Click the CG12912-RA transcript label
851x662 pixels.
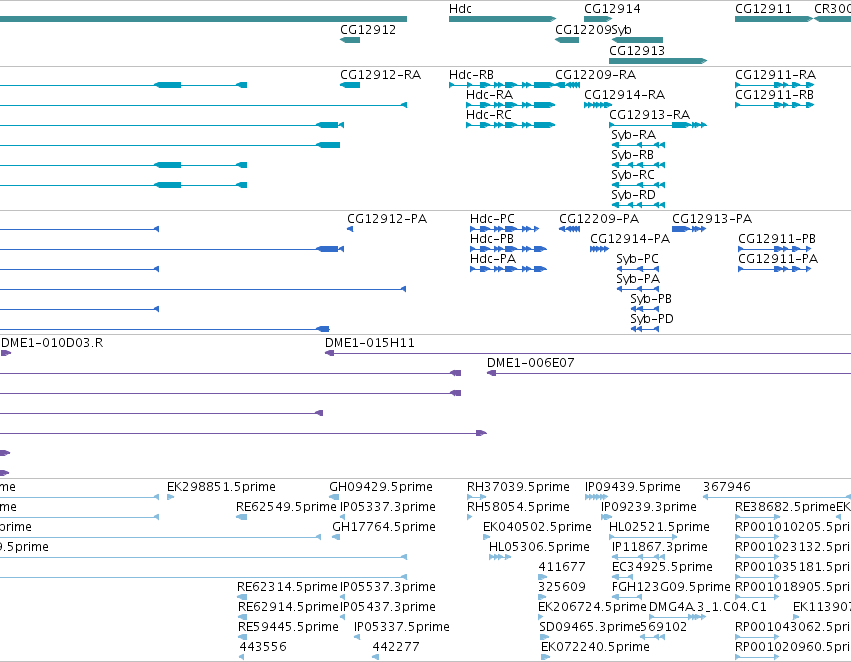(380, 74)
